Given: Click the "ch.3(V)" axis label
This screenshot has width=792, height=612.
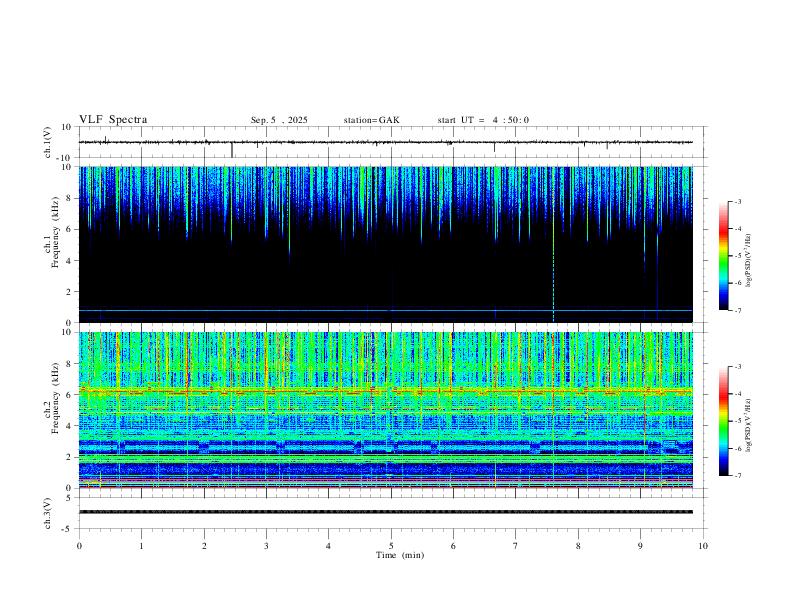Looking at the screenshot, I should pyautogui.click(x=48, y=513).
